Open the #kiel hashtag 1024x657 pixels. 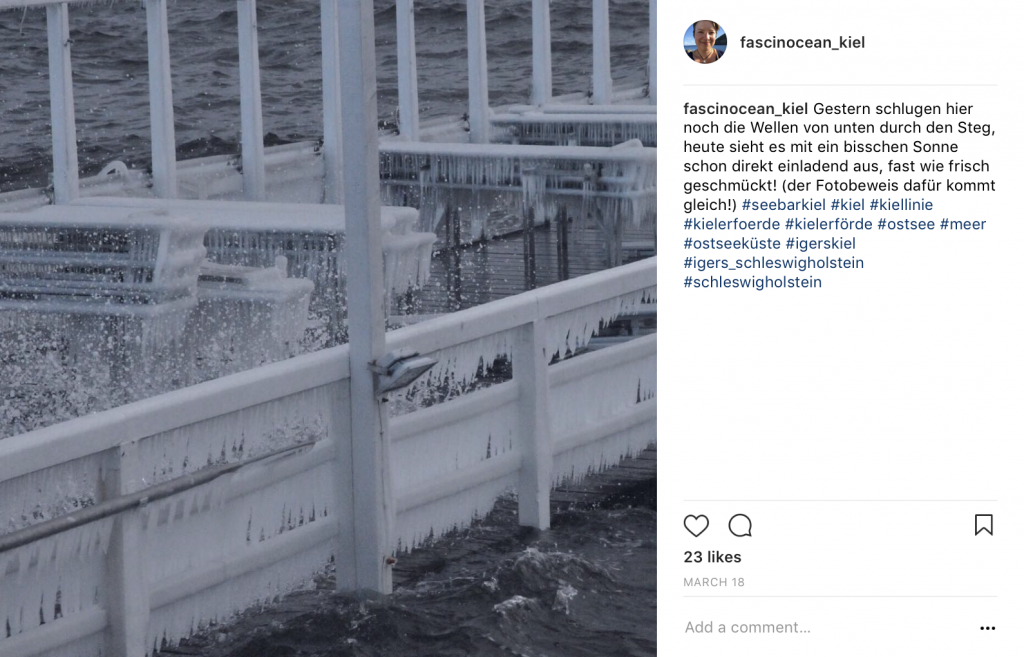click(847, 205)
